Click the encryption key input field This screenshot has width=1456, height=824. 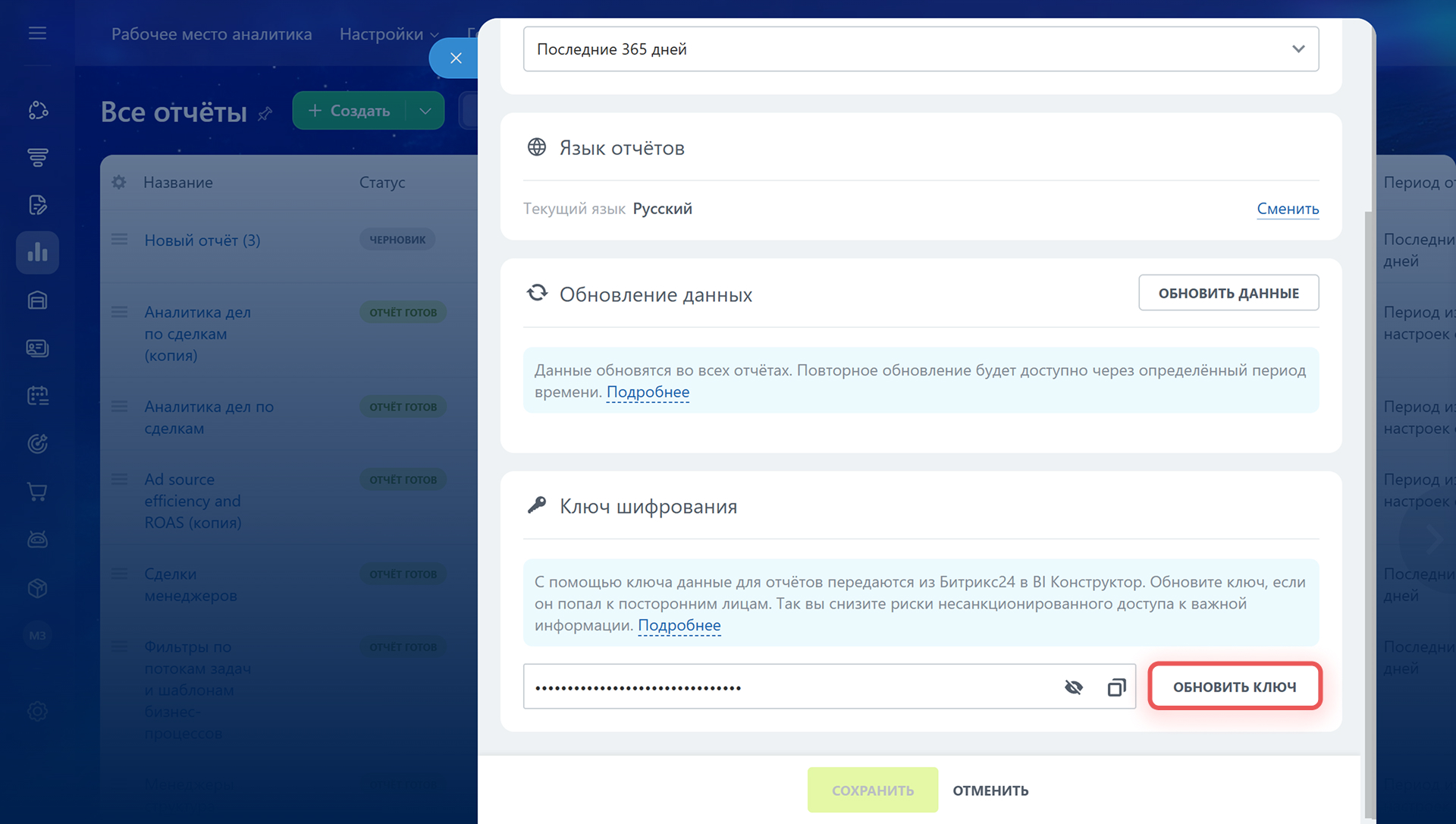coord(789,687)
